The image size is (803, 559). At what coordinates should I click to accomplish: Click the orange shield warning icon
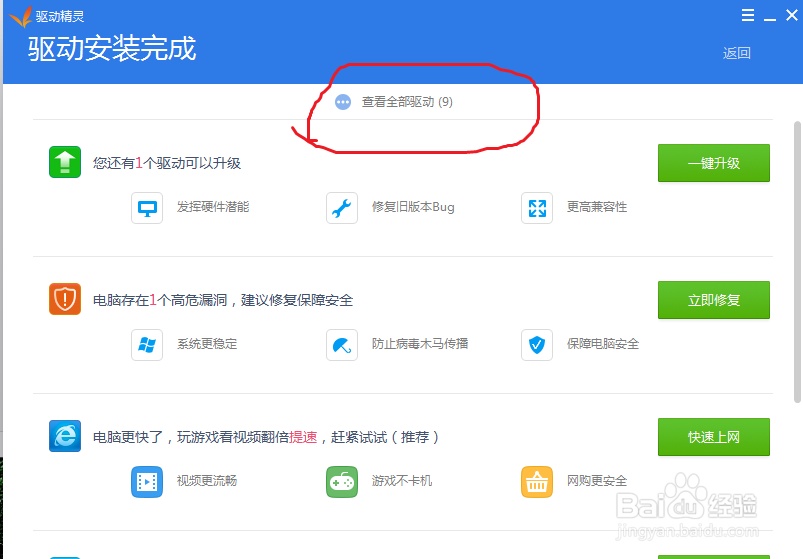[x=65, y=299]
